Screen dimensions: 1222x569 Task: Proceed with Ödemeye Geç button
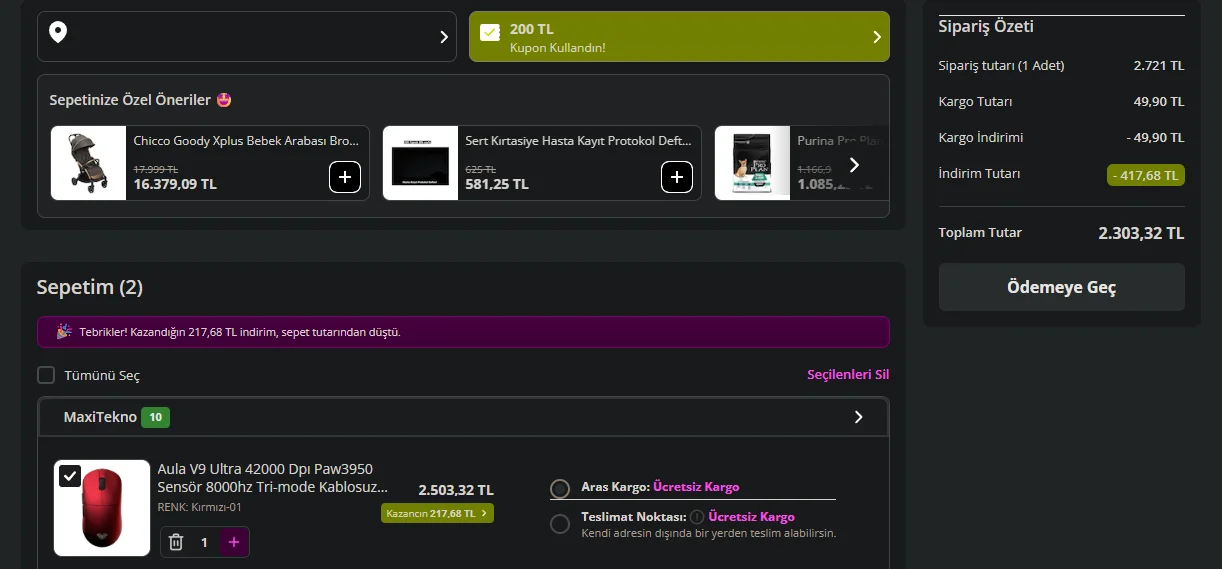1061,287
